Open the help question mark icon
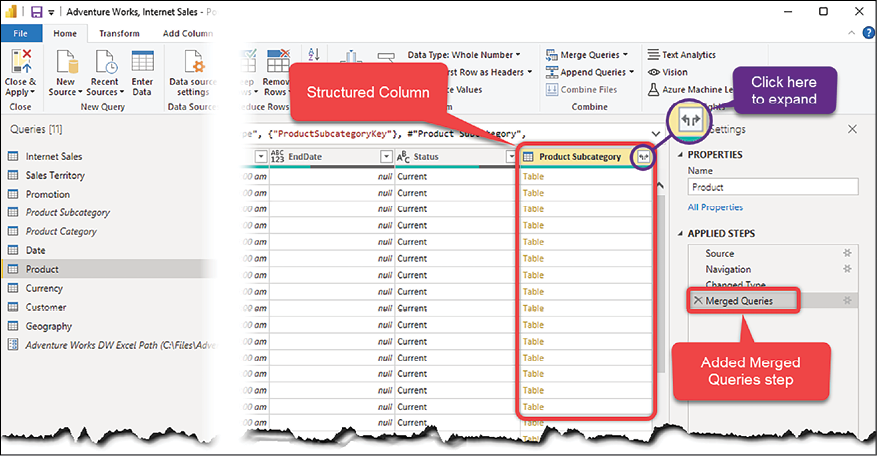The height and width of the screenshot is (456, 877). pos(869,33)
